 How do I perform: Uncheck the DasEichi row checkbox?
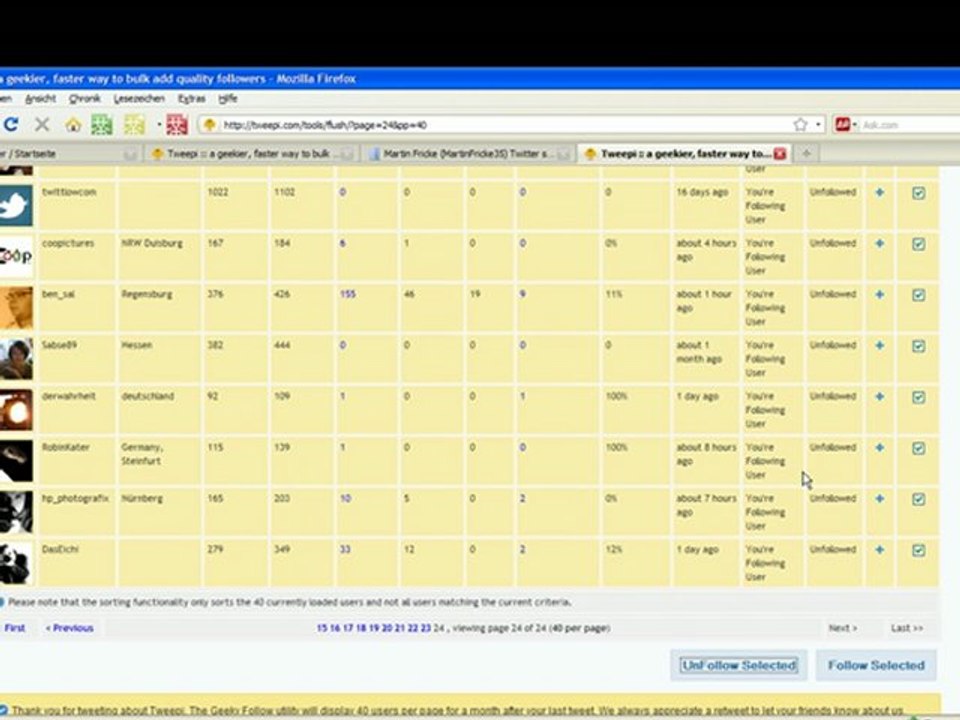click(918, 550)
